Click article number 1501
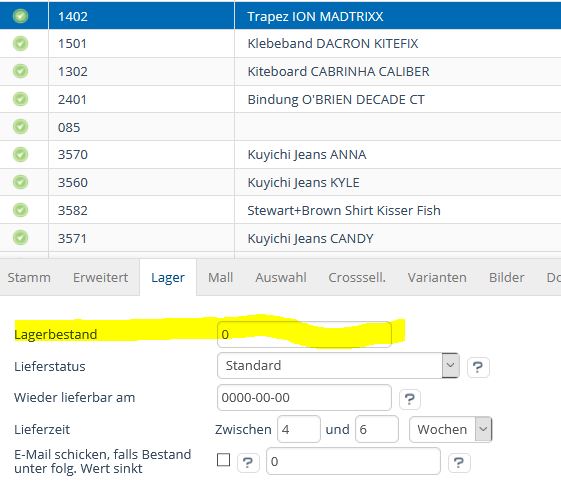The image size is (561, 485). pos(72,44)
